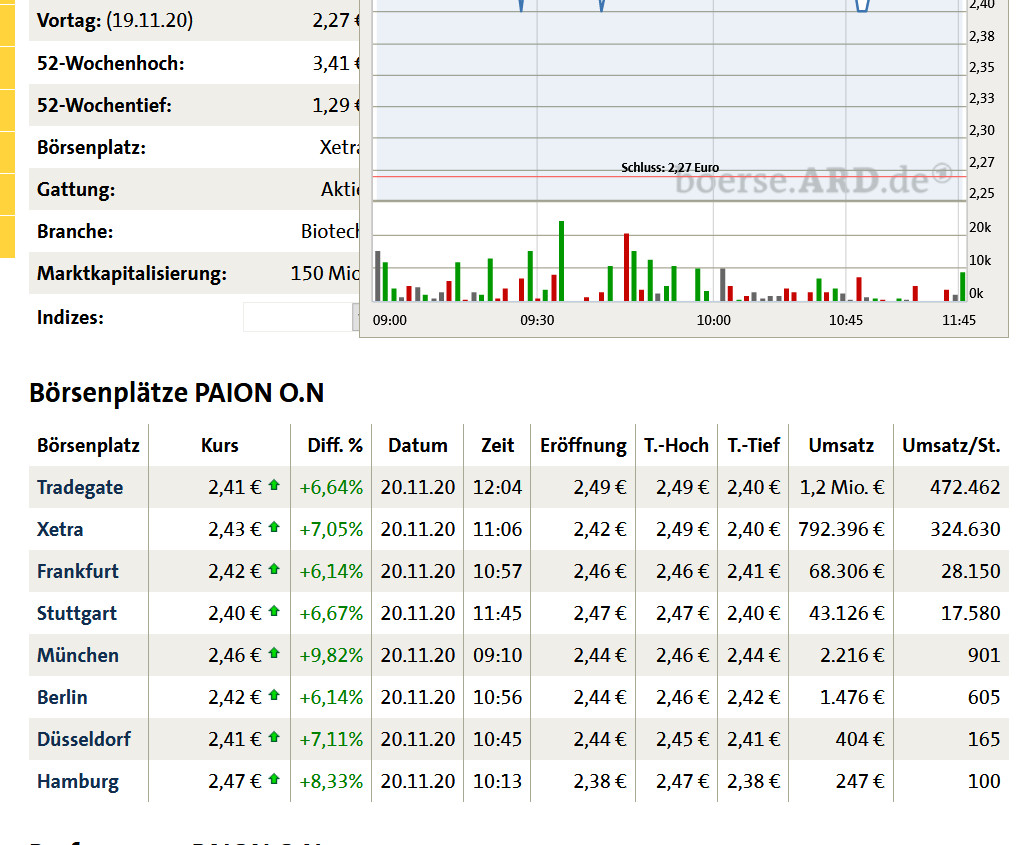The image size is (1032, 845).
Task: Click the 10:00 label on chart axis
Action: tap(713, 320)
